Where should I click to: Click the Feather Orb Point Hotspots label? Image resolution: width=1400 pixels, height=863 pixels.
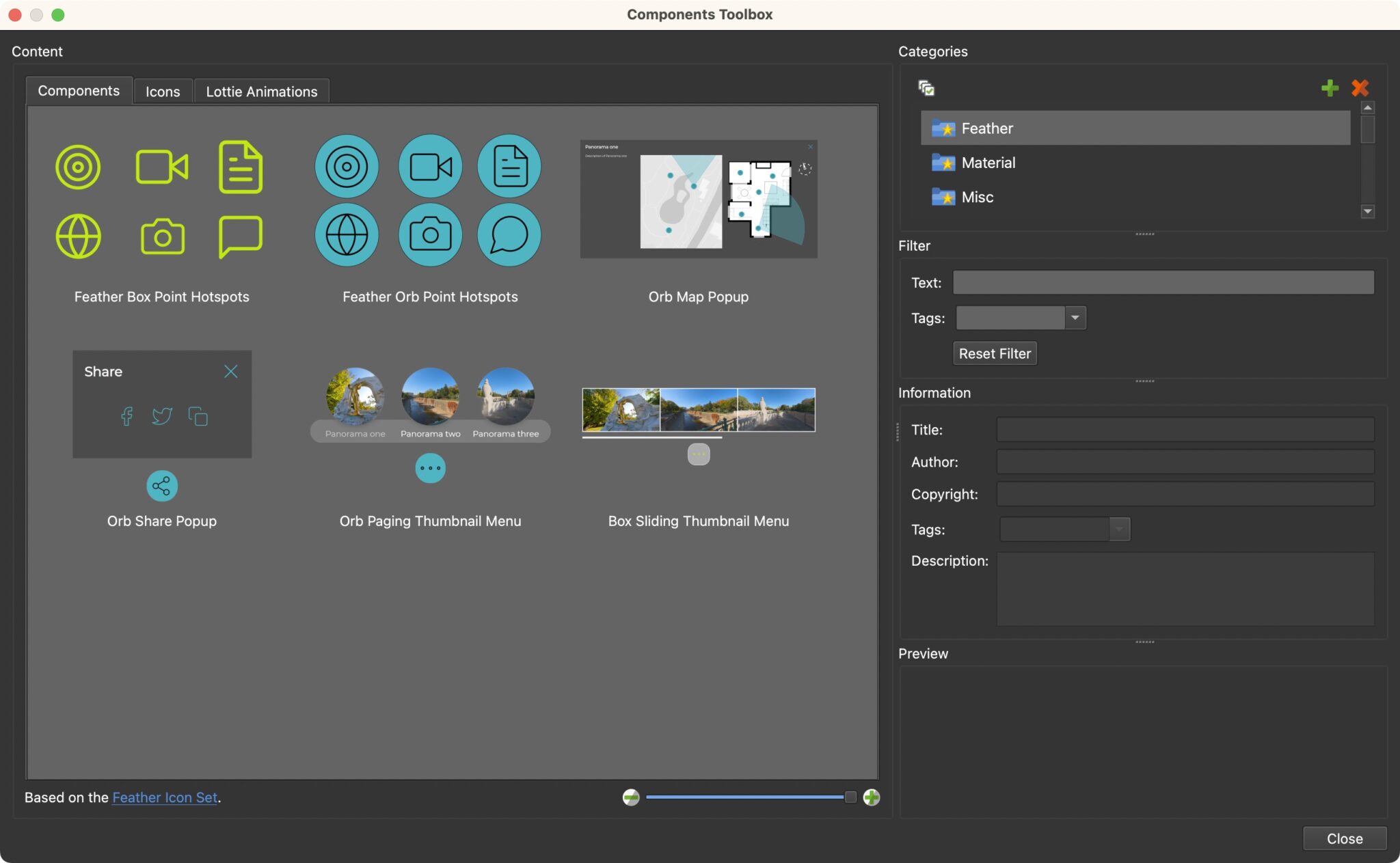pos(430,297)
